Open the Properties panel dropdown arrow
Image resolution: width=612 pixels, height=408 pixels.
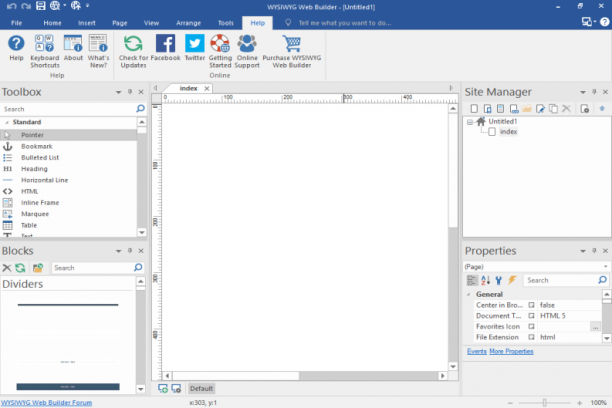tap(583, 251)
